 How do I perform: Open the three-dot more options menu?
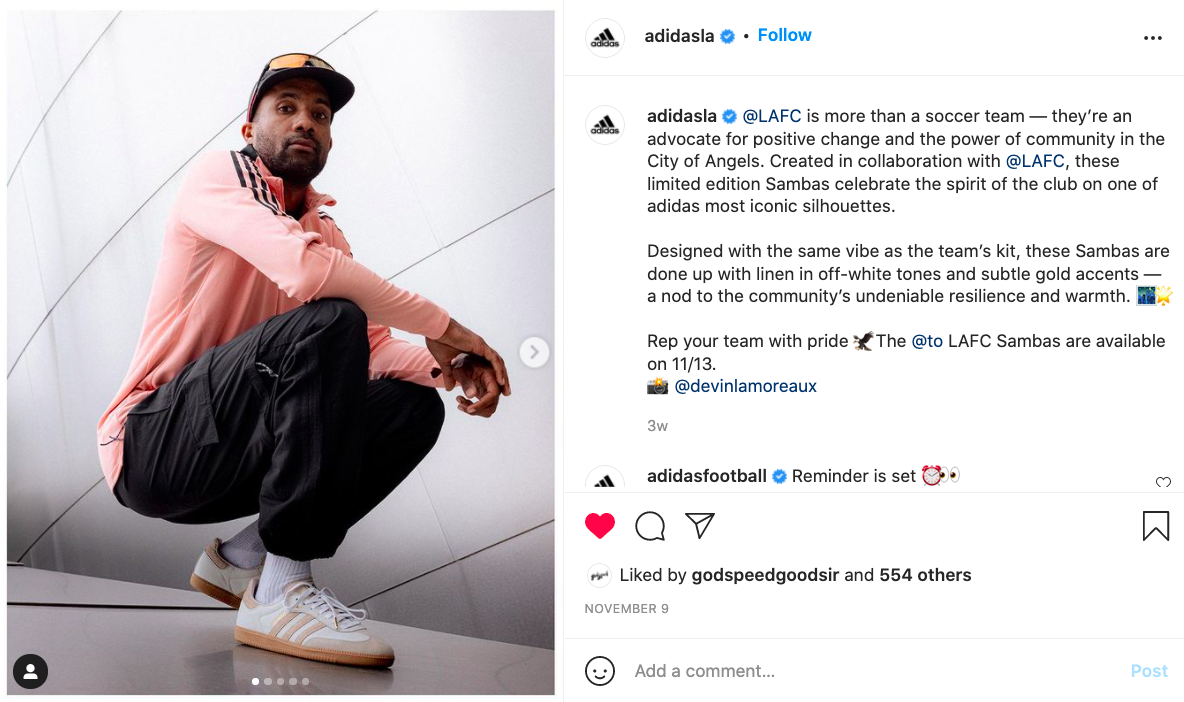point(1152,38)
